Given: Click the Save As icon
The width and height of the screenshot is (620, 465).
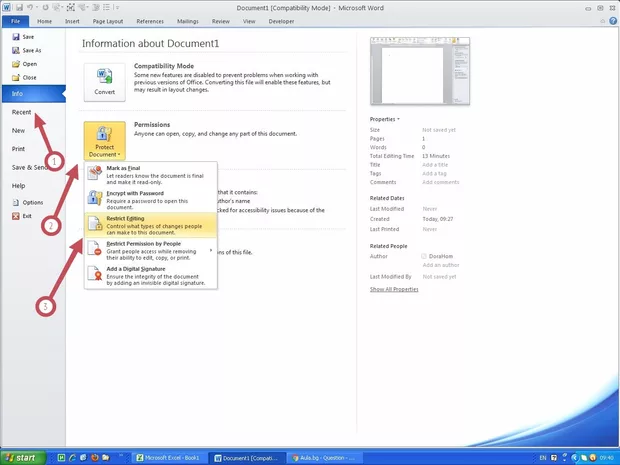Looking at the screenshot, I should [x=15, y=50].
